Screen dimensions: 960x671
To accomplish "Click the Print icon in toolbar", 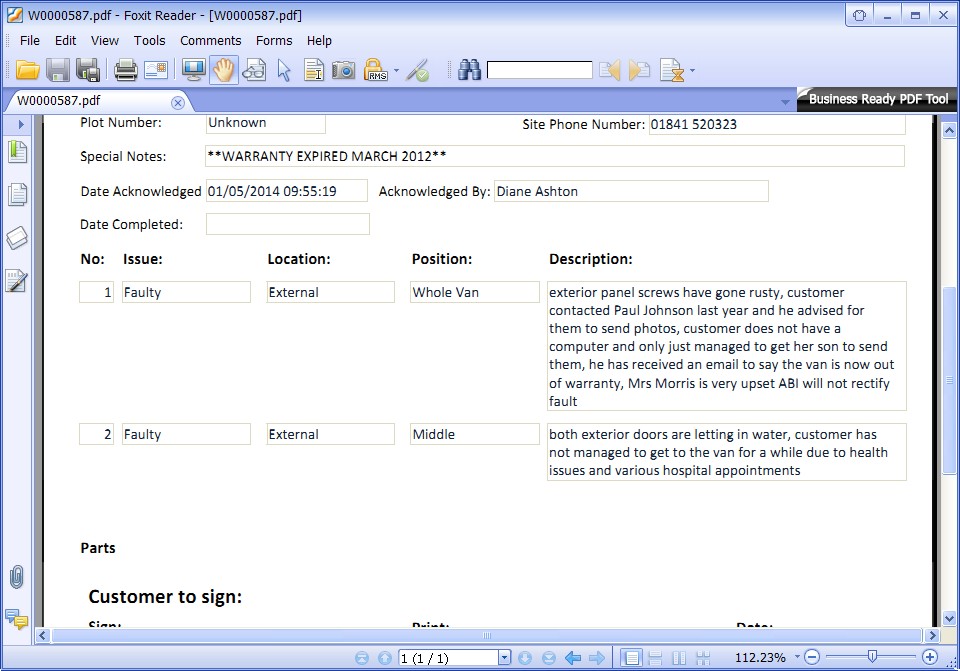I will pos(125,70).
